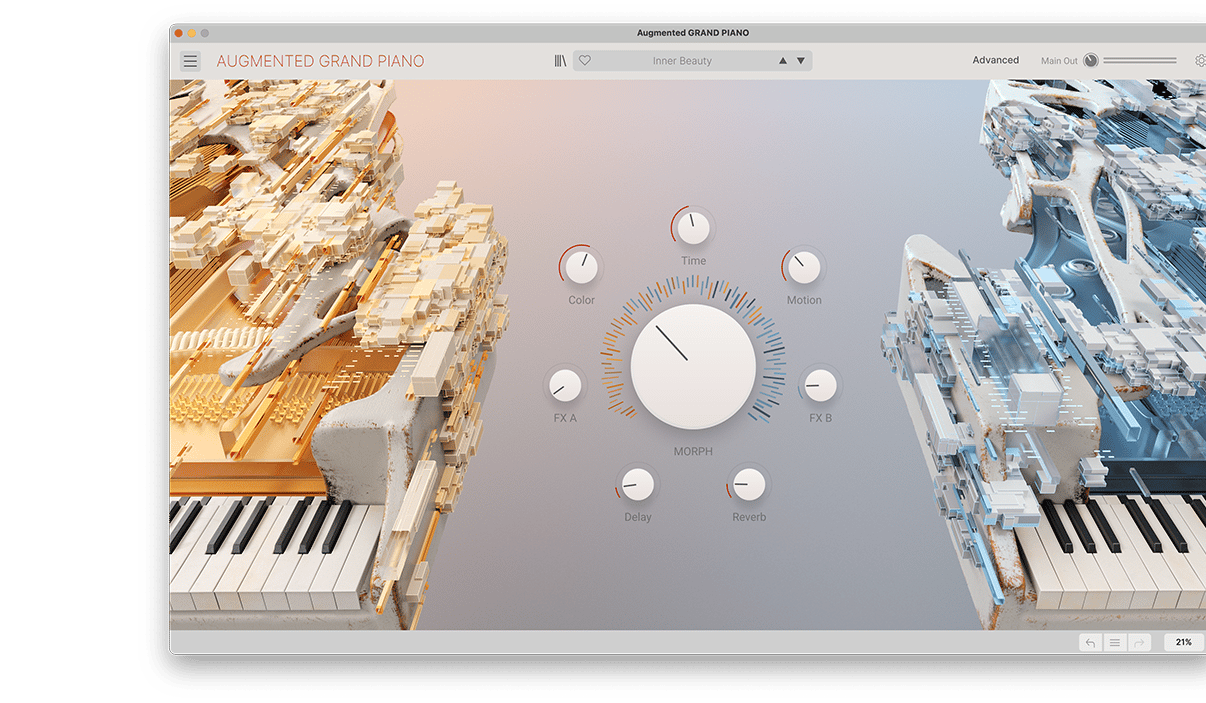
Task: Undo the last change with left arrow
Action: [x=1090, y=642]
